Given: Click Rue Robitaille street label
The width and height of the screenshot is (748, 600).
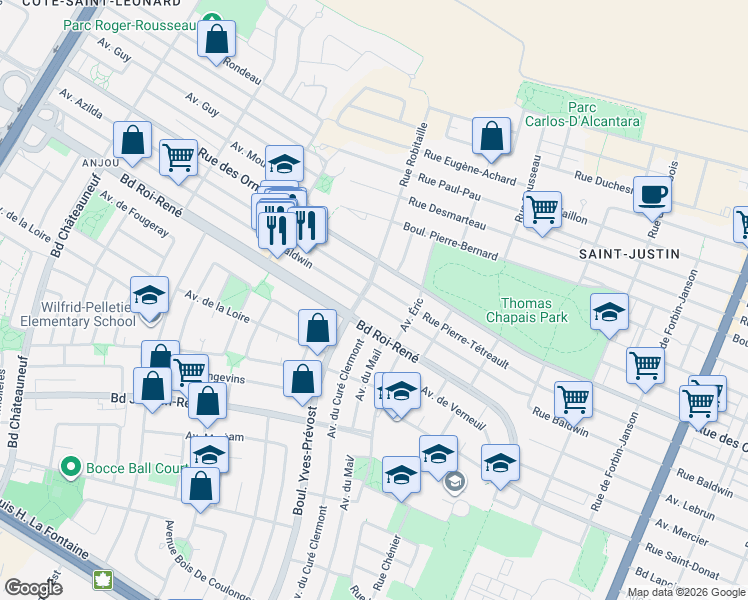Looking at the screenshot, I should [x=413, y=155].
